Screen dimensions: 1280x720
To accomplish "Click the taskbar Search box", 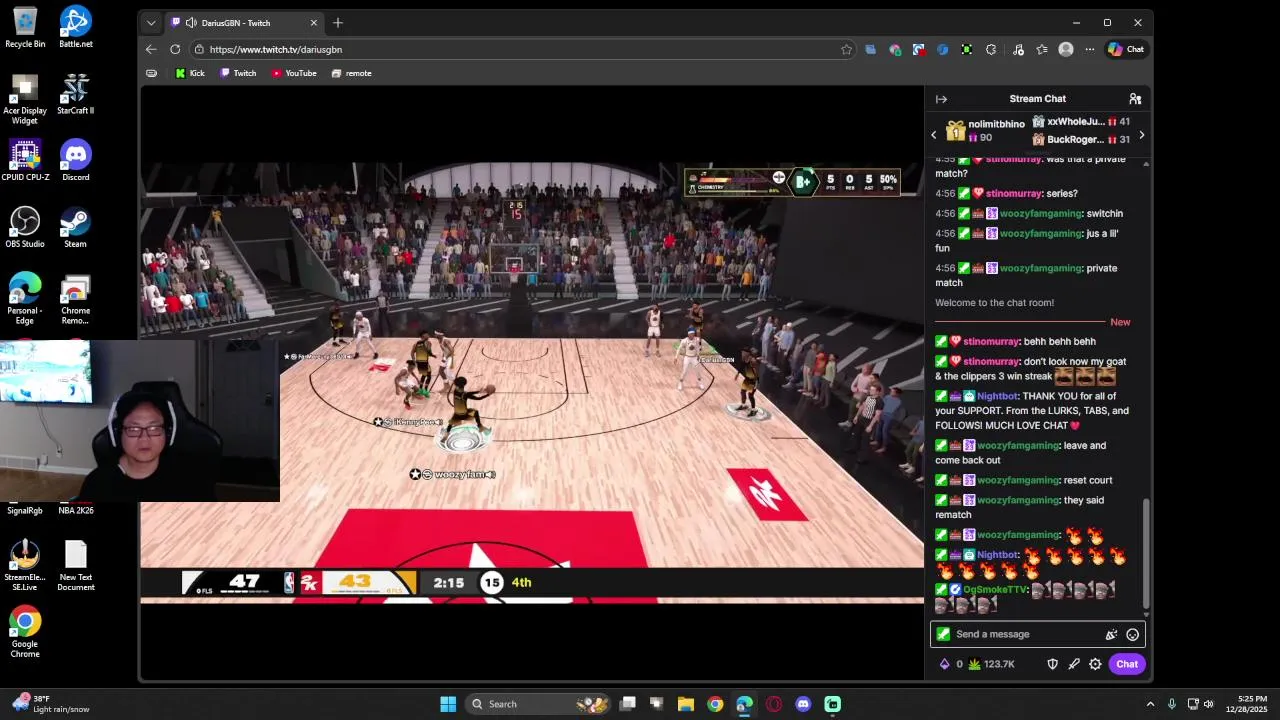I will (538, 704).
